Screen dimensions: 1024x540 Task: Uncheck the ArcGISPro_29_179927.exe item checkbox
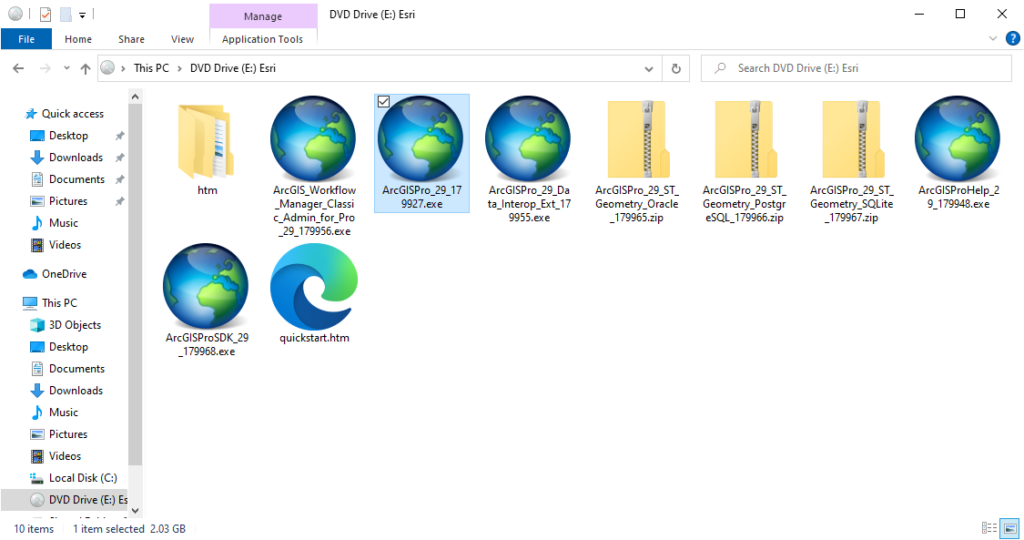384,102
